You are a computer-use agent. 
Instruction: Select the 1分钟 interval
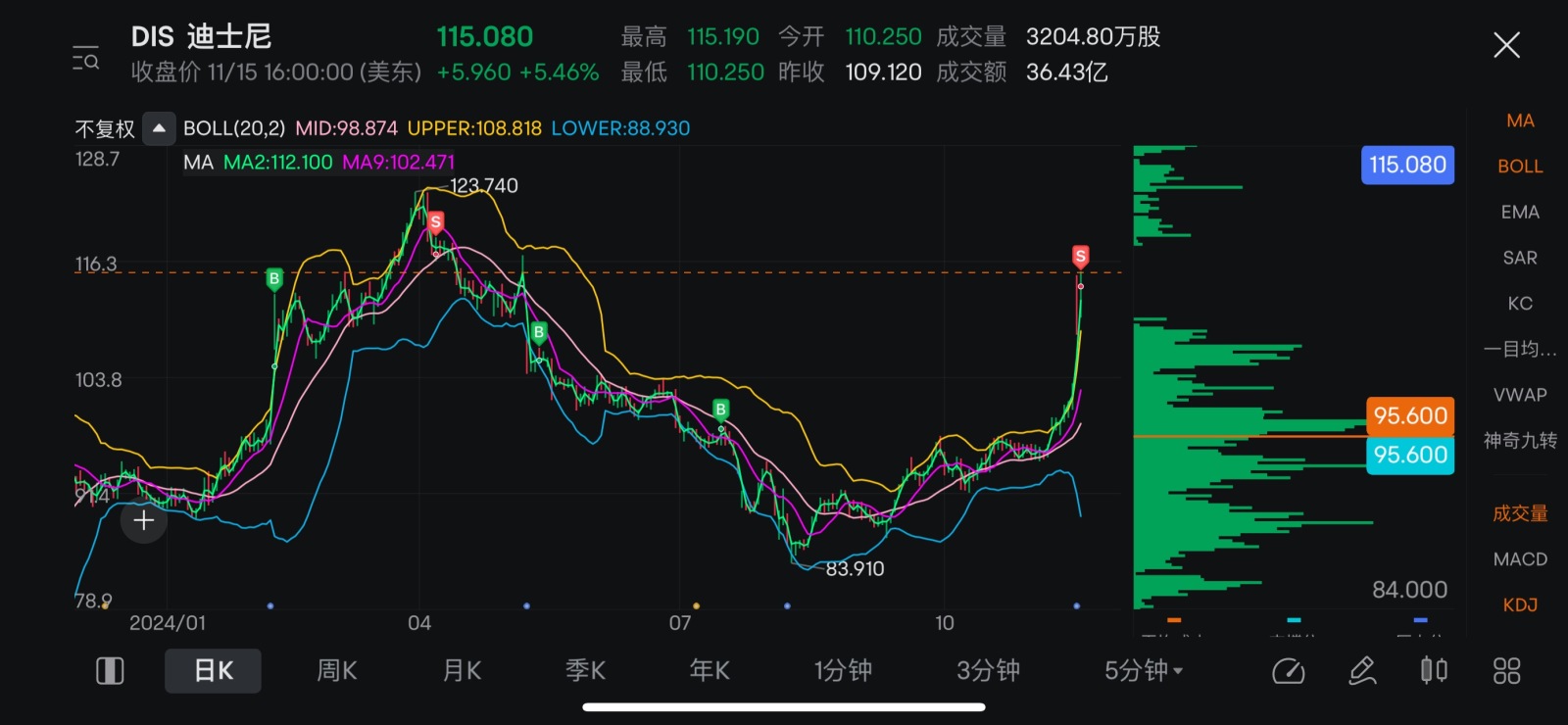(843, 671)
